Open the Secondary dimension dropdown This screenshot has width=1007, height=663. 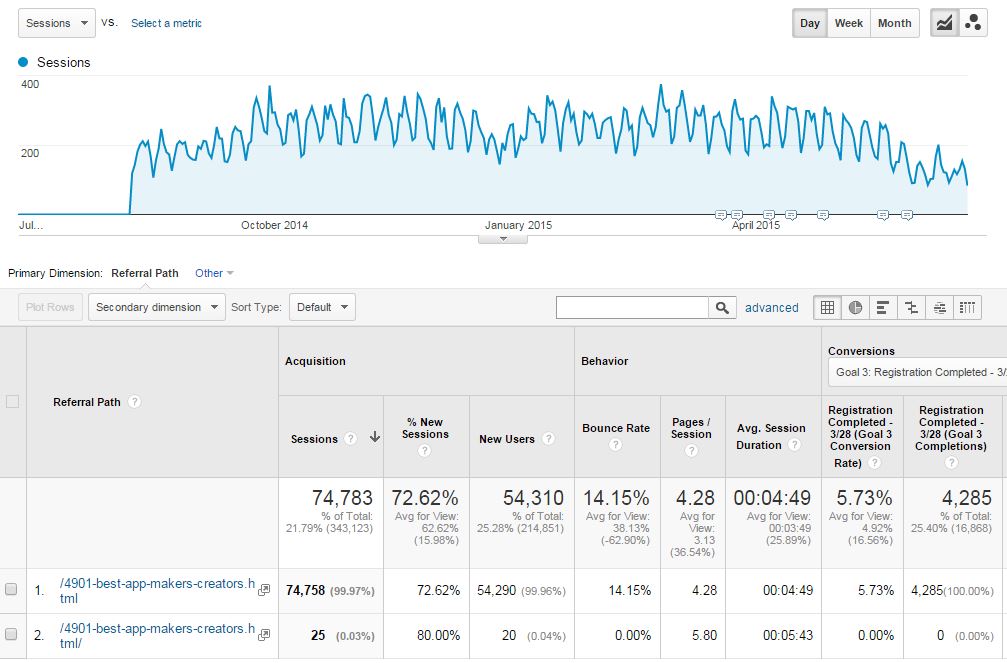(x=155, y=307)
